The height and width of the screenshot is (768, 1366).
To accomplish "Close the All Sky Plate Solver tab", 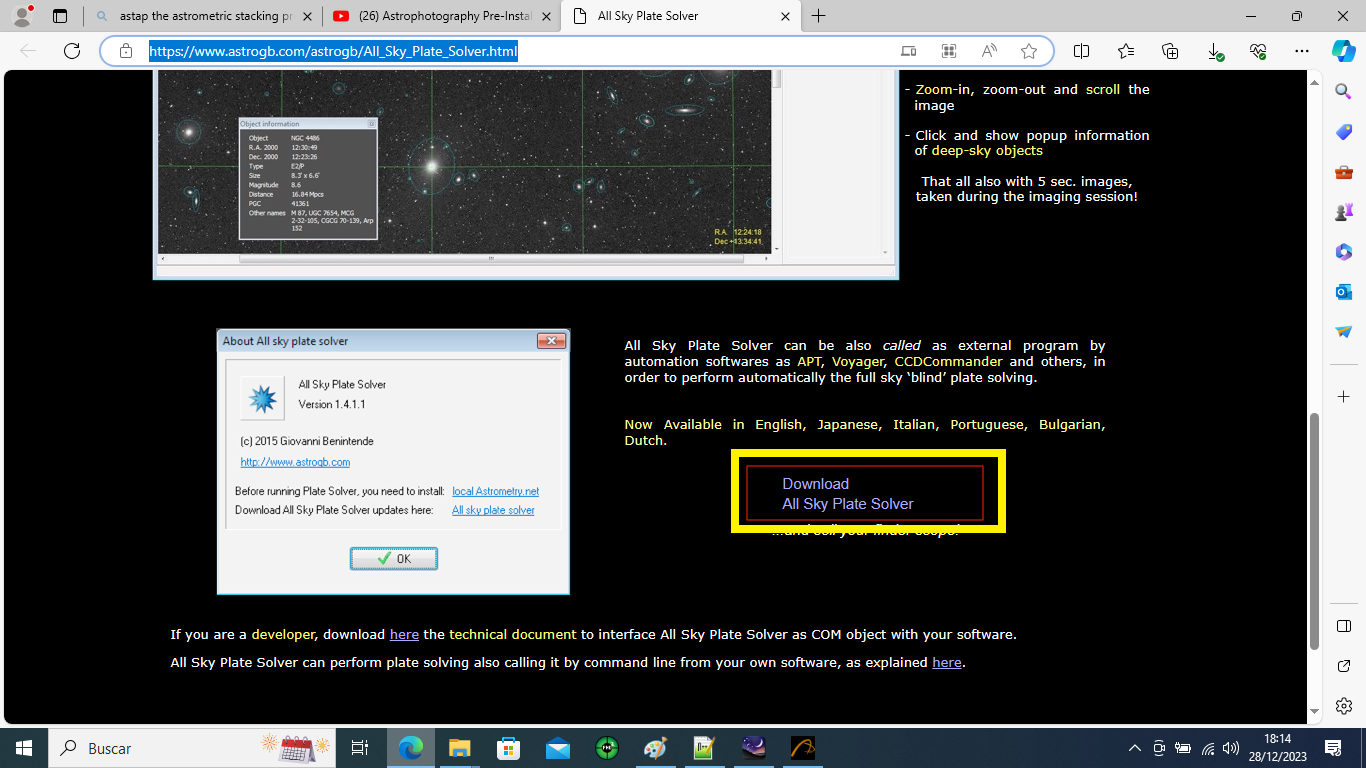I will (x=784, y=16).
